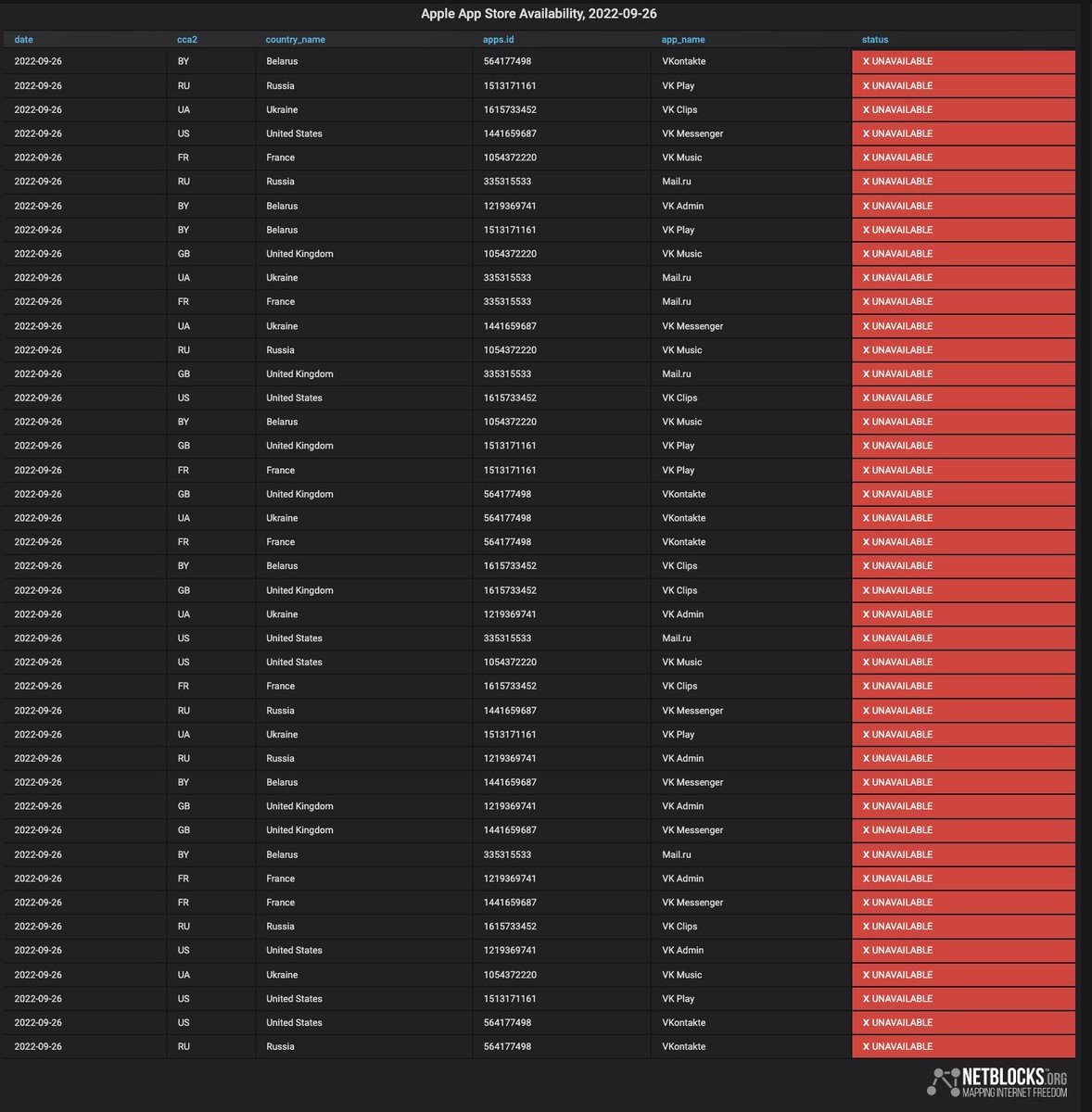This screenshot has height=1112, width=1092.
Task: Click UNAVAILABLE status for VK Clips in Russia
Action: click(963, 927)
